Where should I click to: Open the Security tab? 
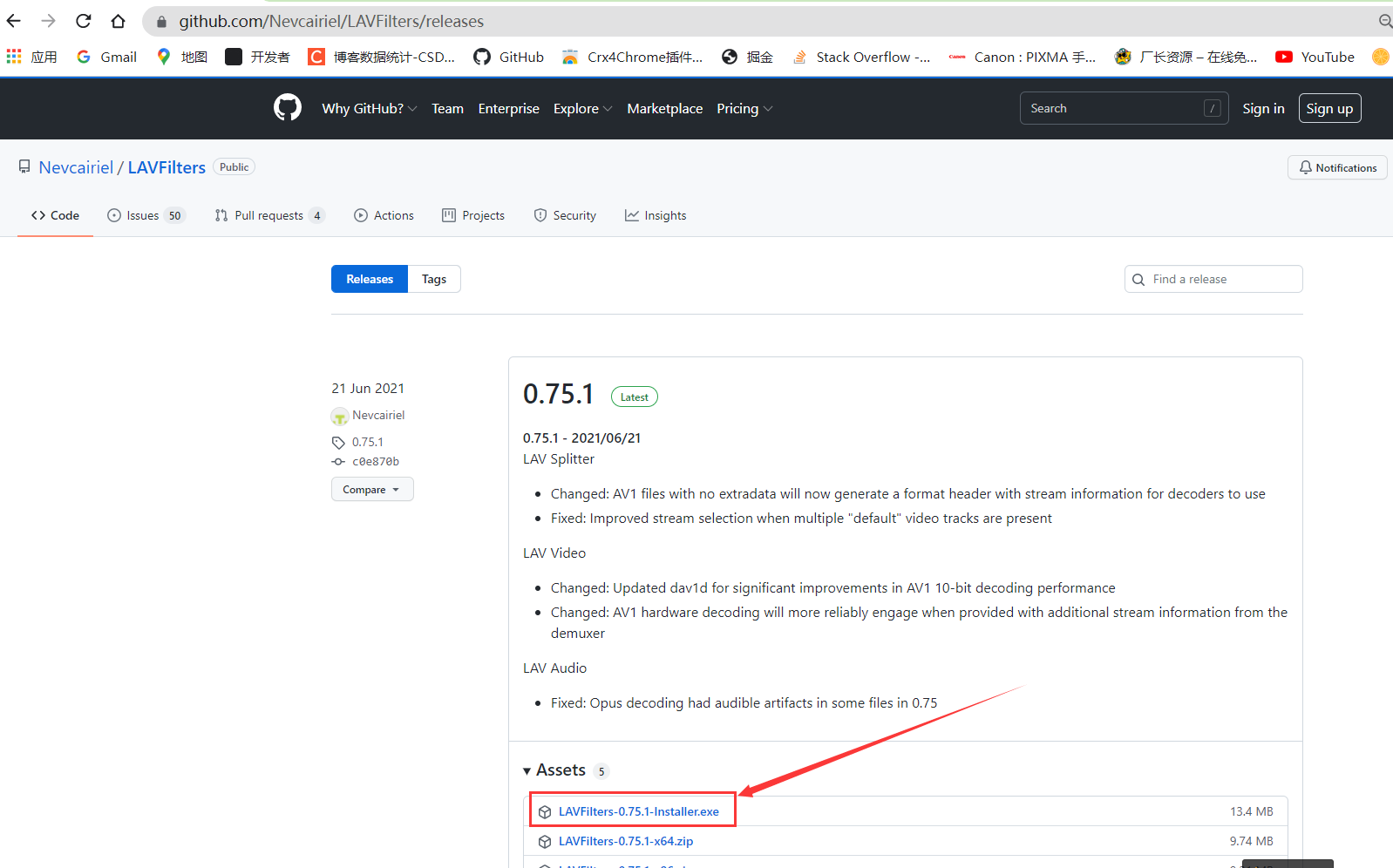[x=565, y=215]
